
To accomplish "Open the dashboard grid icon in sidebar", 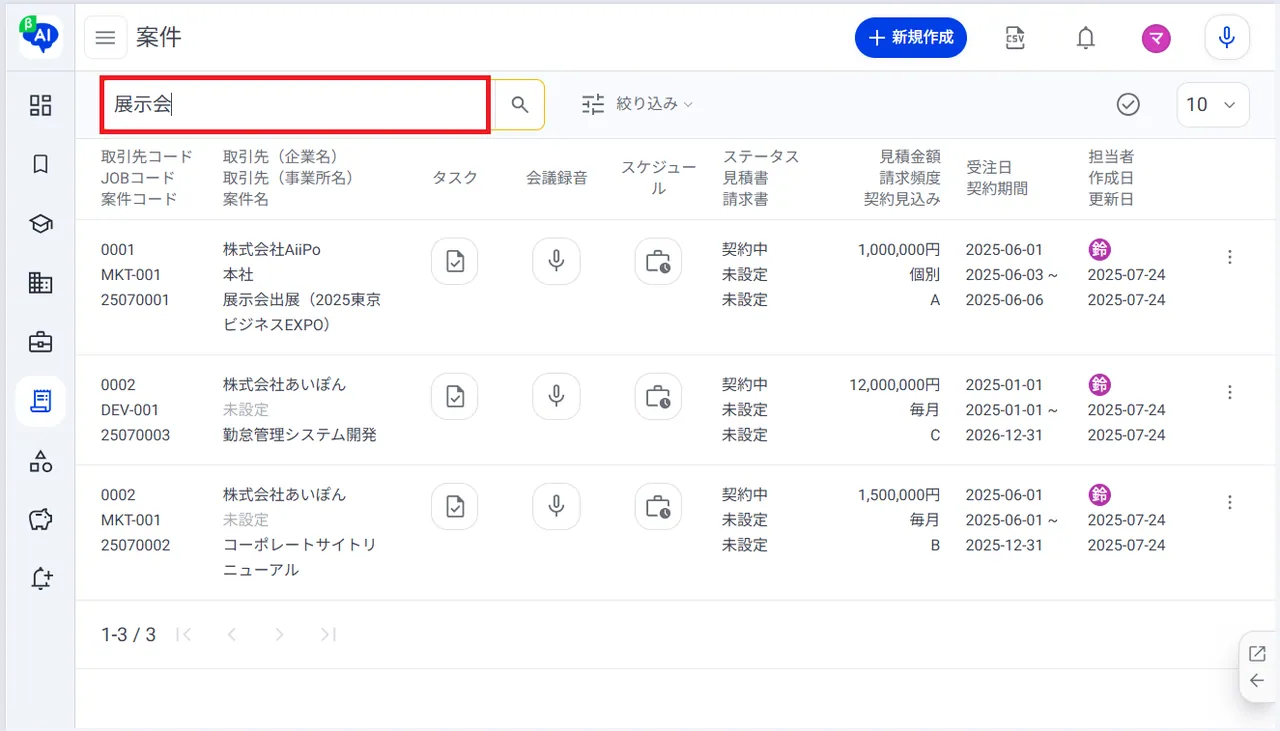I will click(40, 105).
